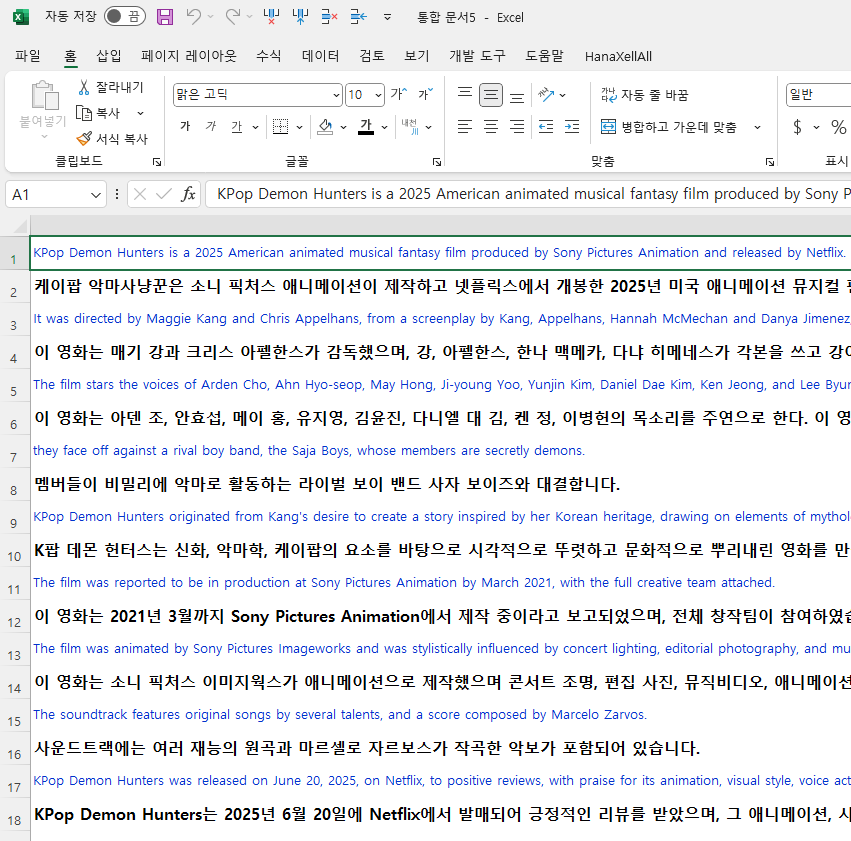Click the 잘라내기 (Cut) scissors icon
Screen dimensions: 851x841
pos(84,87)
